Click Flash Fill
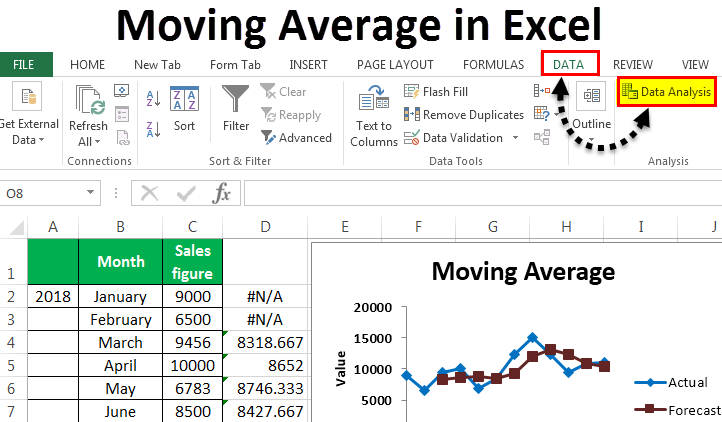 point(436,92)
